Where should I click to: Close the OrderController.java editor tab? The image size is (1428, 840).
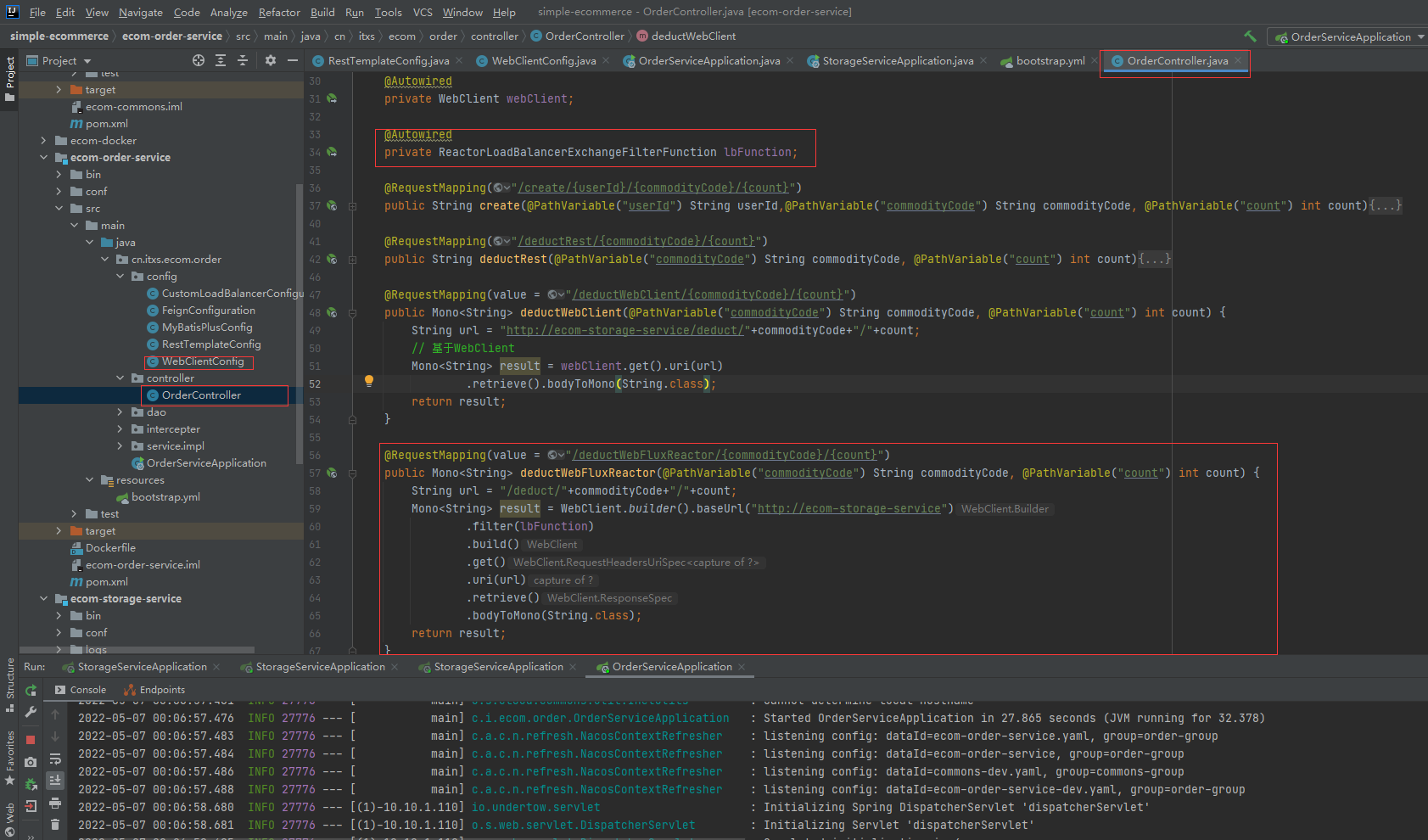[x=1238, y=60]
